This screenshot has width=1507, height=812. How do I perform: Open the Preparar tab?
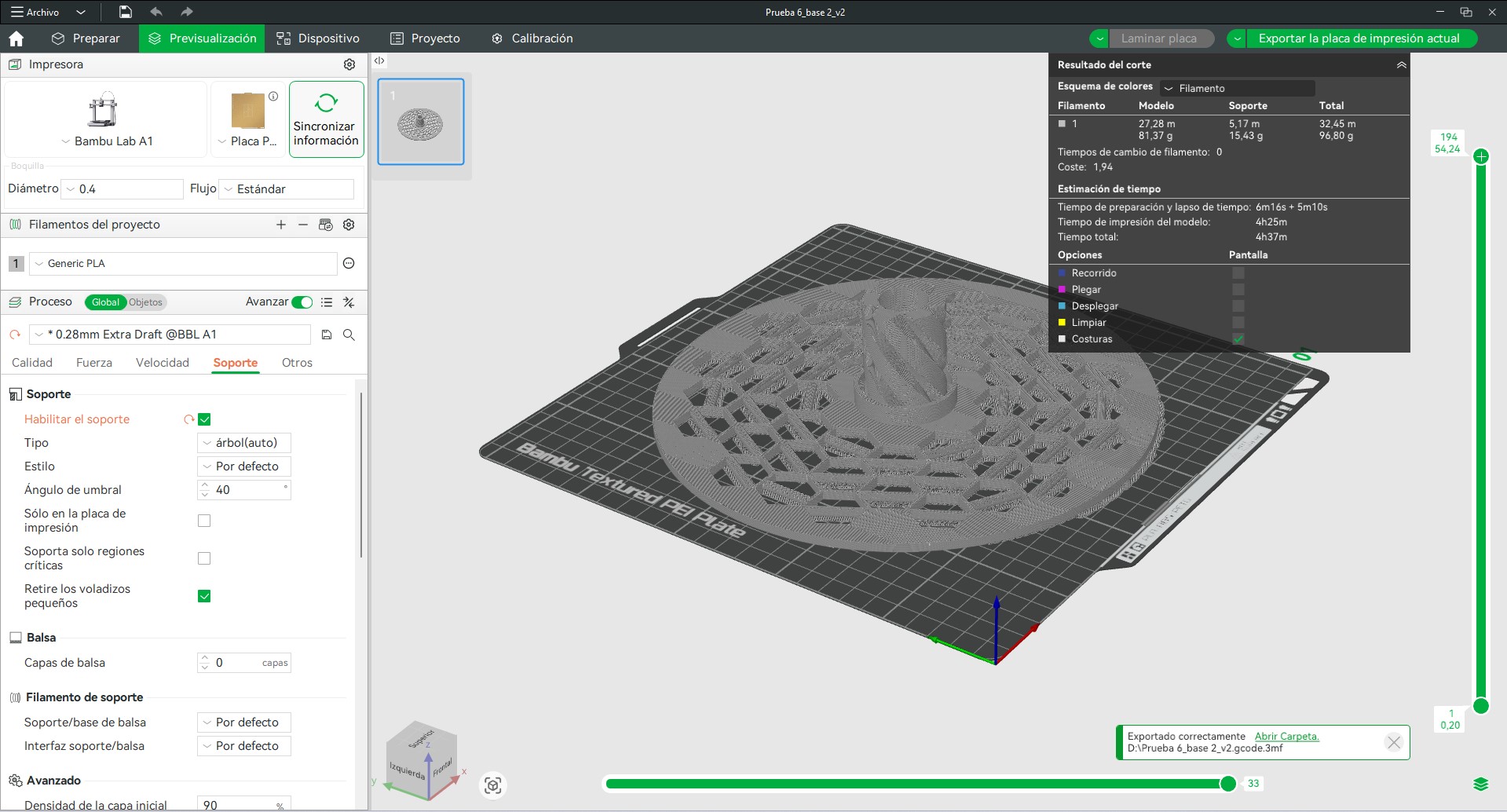tap(86, 38)
